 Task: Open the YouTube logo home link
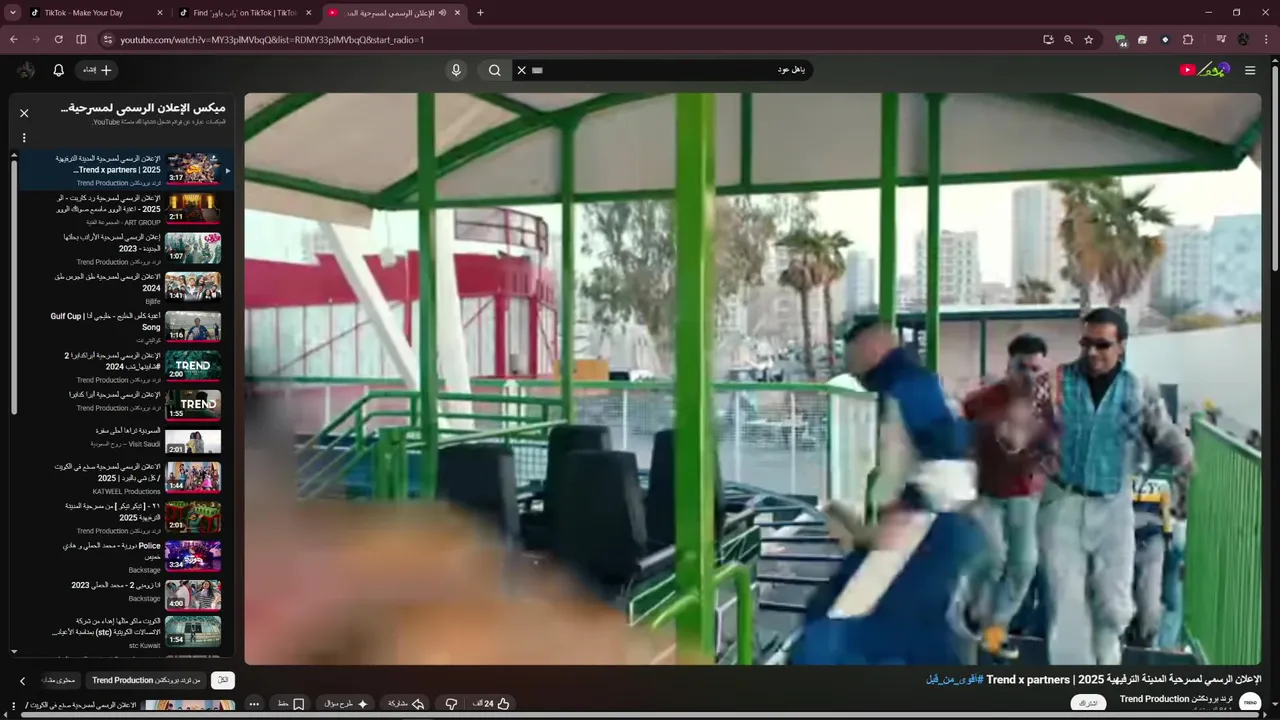tap(1204, 70)
